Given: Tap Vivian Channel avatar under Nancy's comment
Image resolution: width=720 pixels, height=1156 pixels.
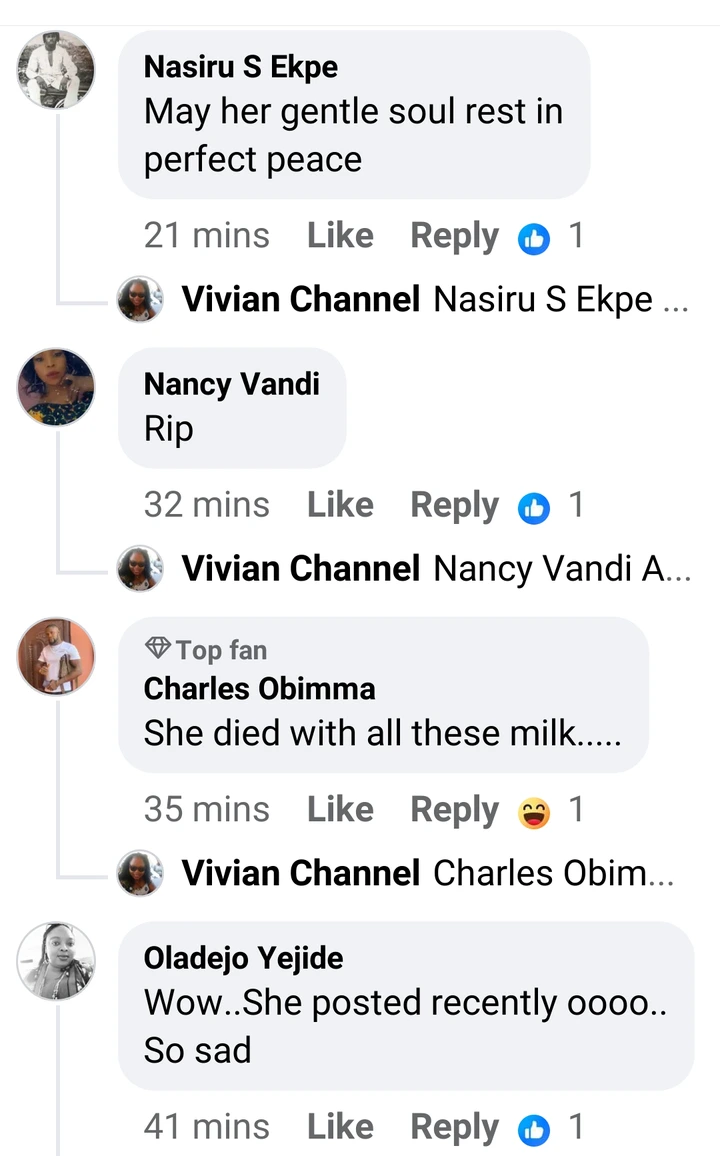Looking at the screenshot, I should click(140, 569).
